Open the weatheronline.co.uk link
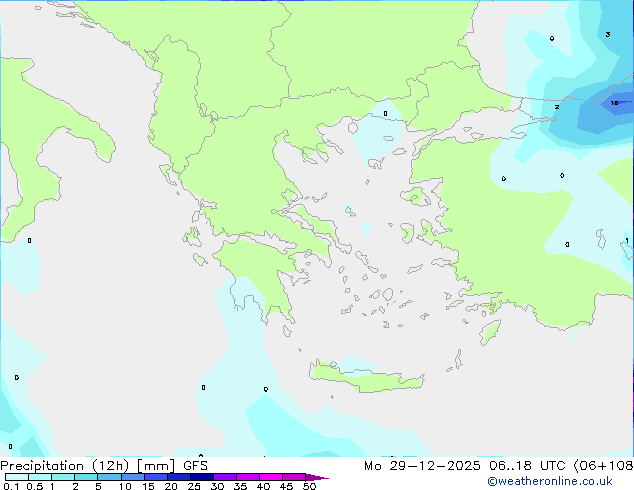634x490 pixels. tap(550, 481)
